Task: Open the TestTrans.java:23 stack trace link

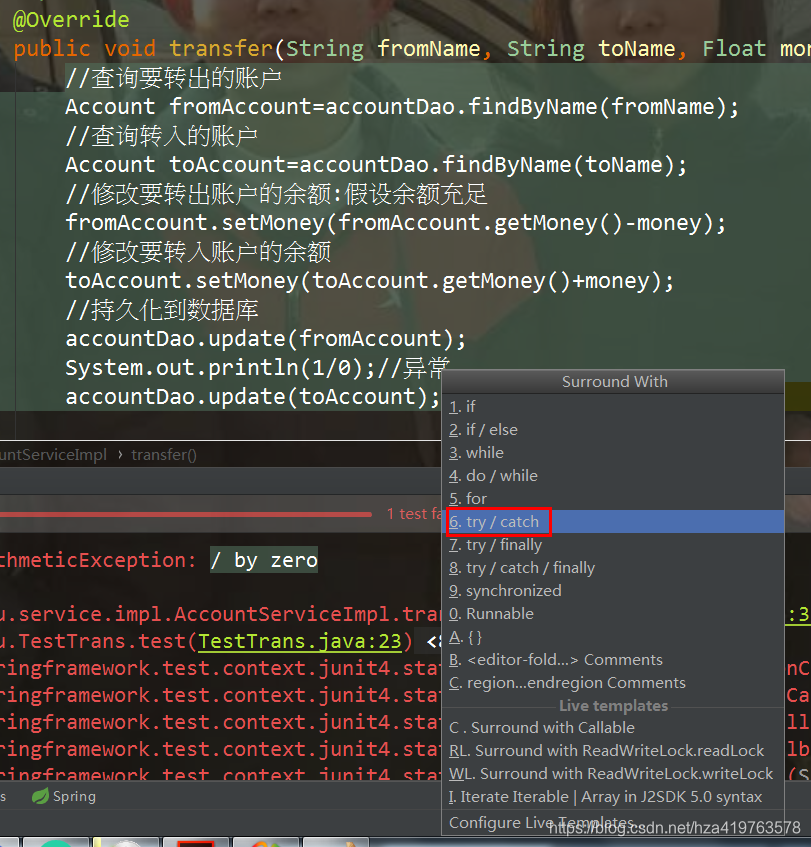Action: pos(300,641)
